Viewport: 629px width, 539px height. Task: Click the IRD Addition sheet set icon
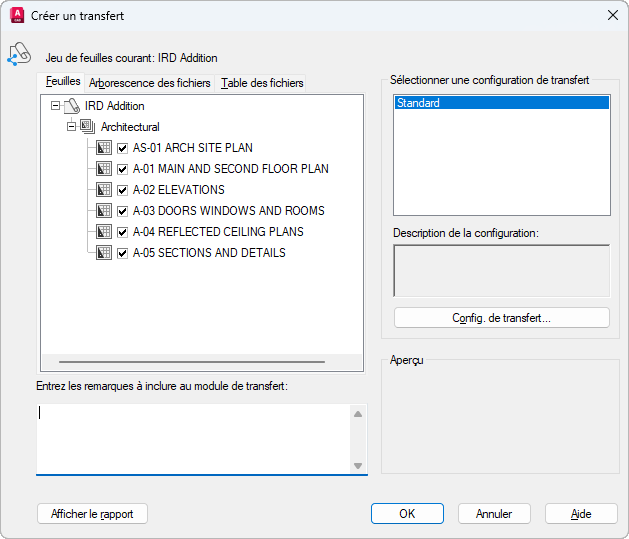point(72,106)
